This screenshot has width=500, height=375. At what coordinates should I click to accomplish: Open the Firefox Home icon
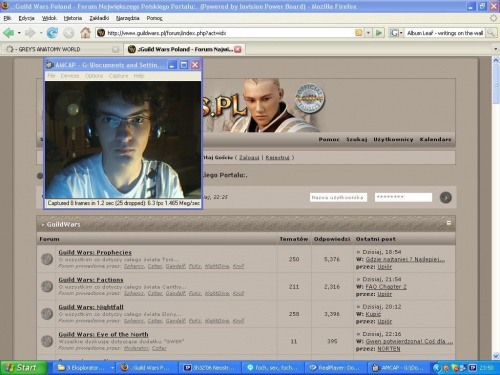click(x=85, y=33)
